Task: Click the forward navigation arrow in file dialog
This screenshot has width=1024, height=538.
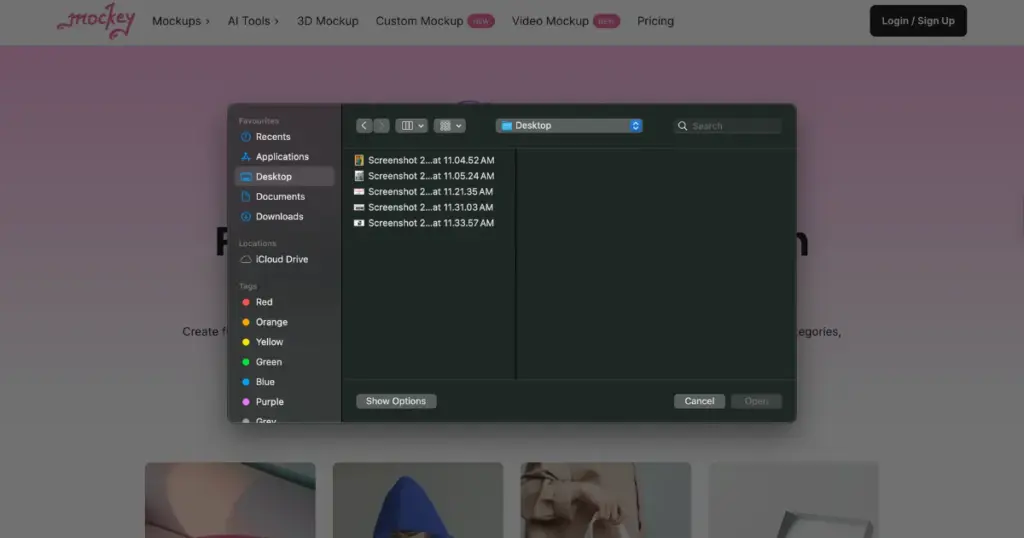Action: pyautogui.click(x=381, y=126)
